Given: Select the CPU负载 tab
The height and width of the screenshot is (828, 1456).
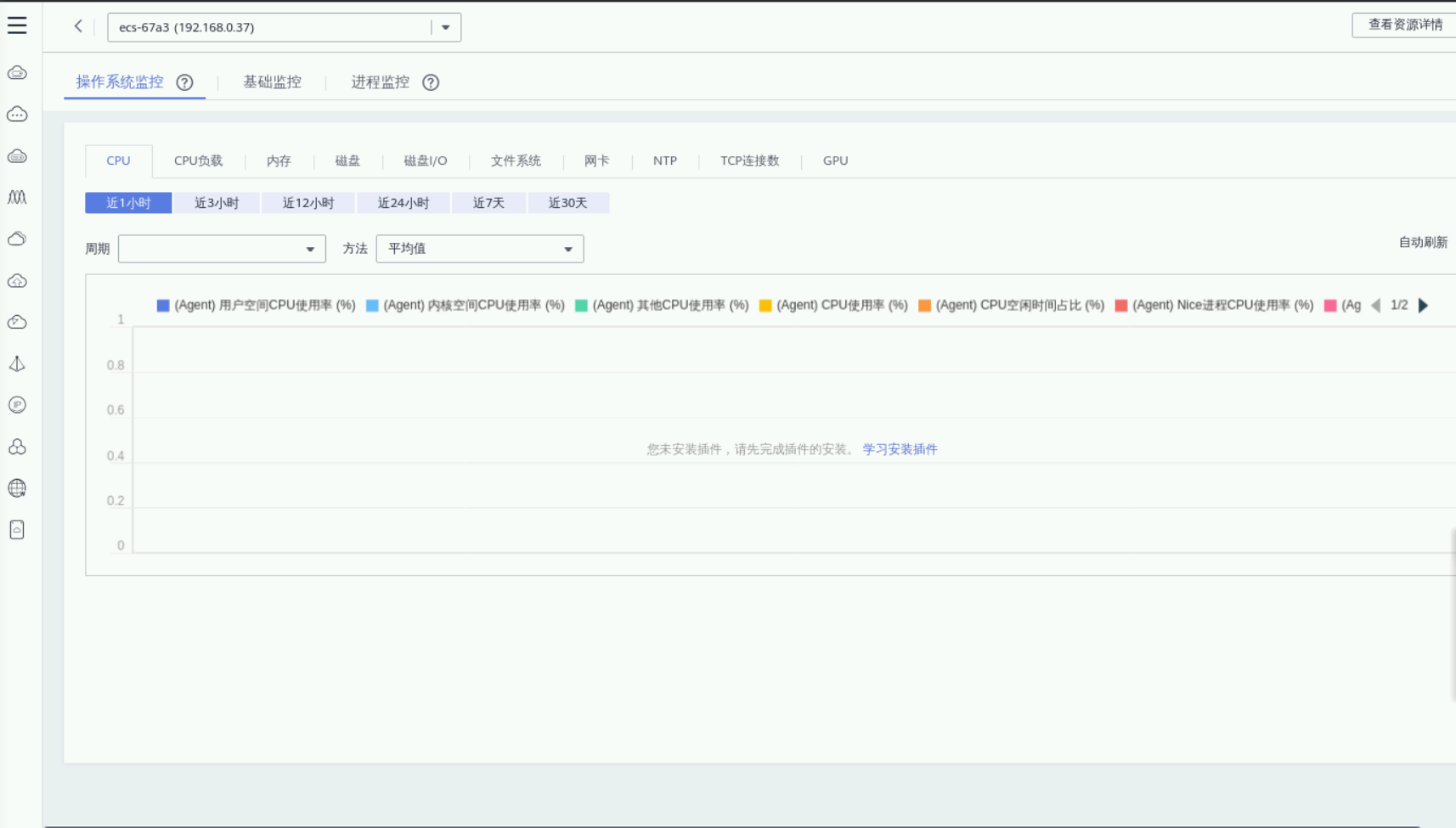Looking at the screenshot, I should click(198, 161).
